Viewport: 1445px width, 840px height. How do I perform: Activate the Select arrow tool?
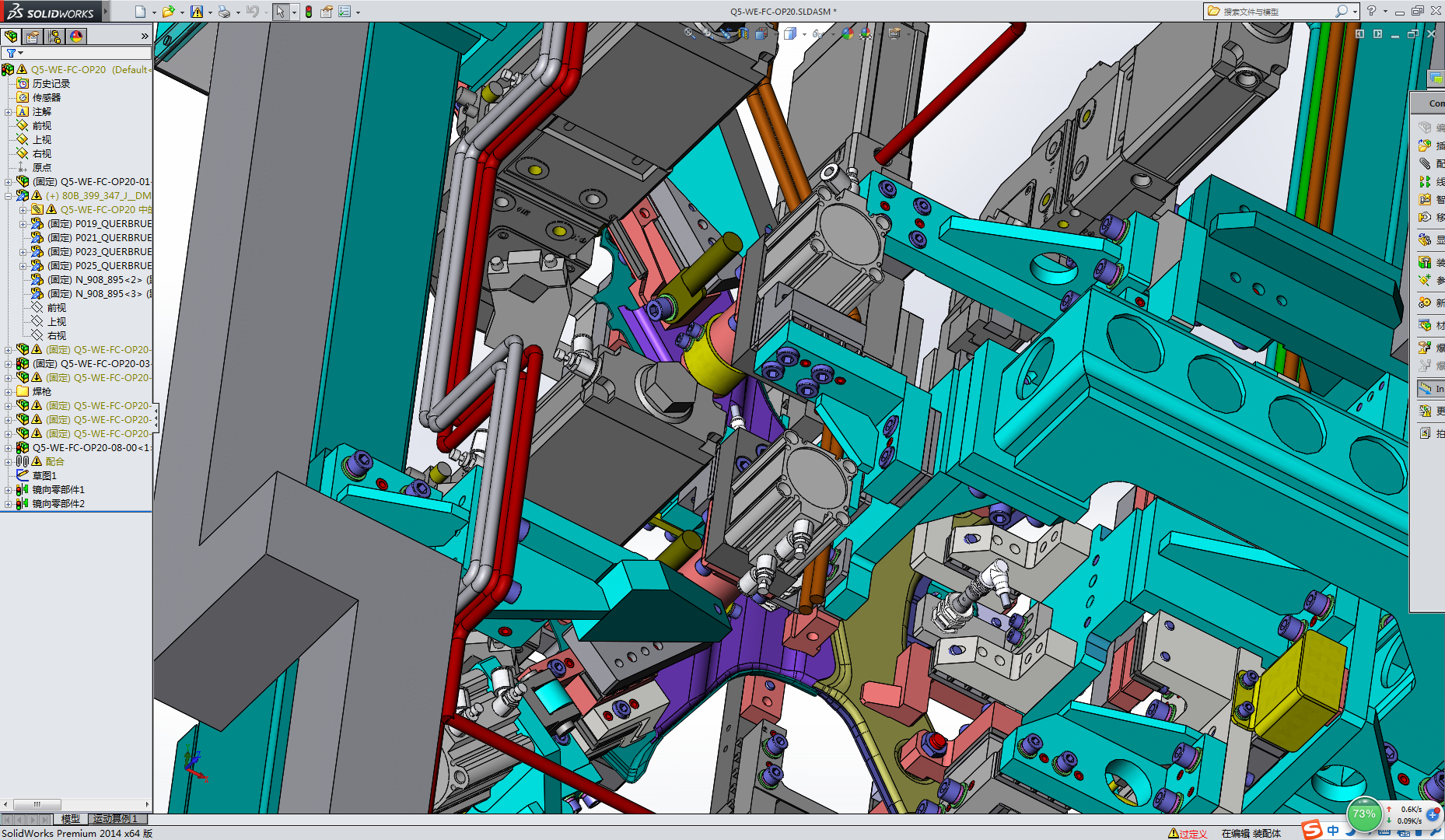point(280,12)
